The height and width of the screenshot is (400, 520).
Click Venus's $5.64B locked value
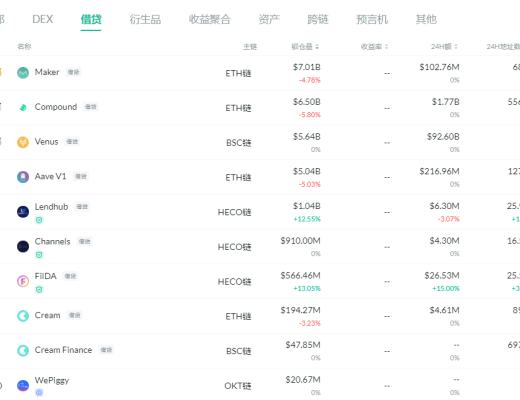307,137
